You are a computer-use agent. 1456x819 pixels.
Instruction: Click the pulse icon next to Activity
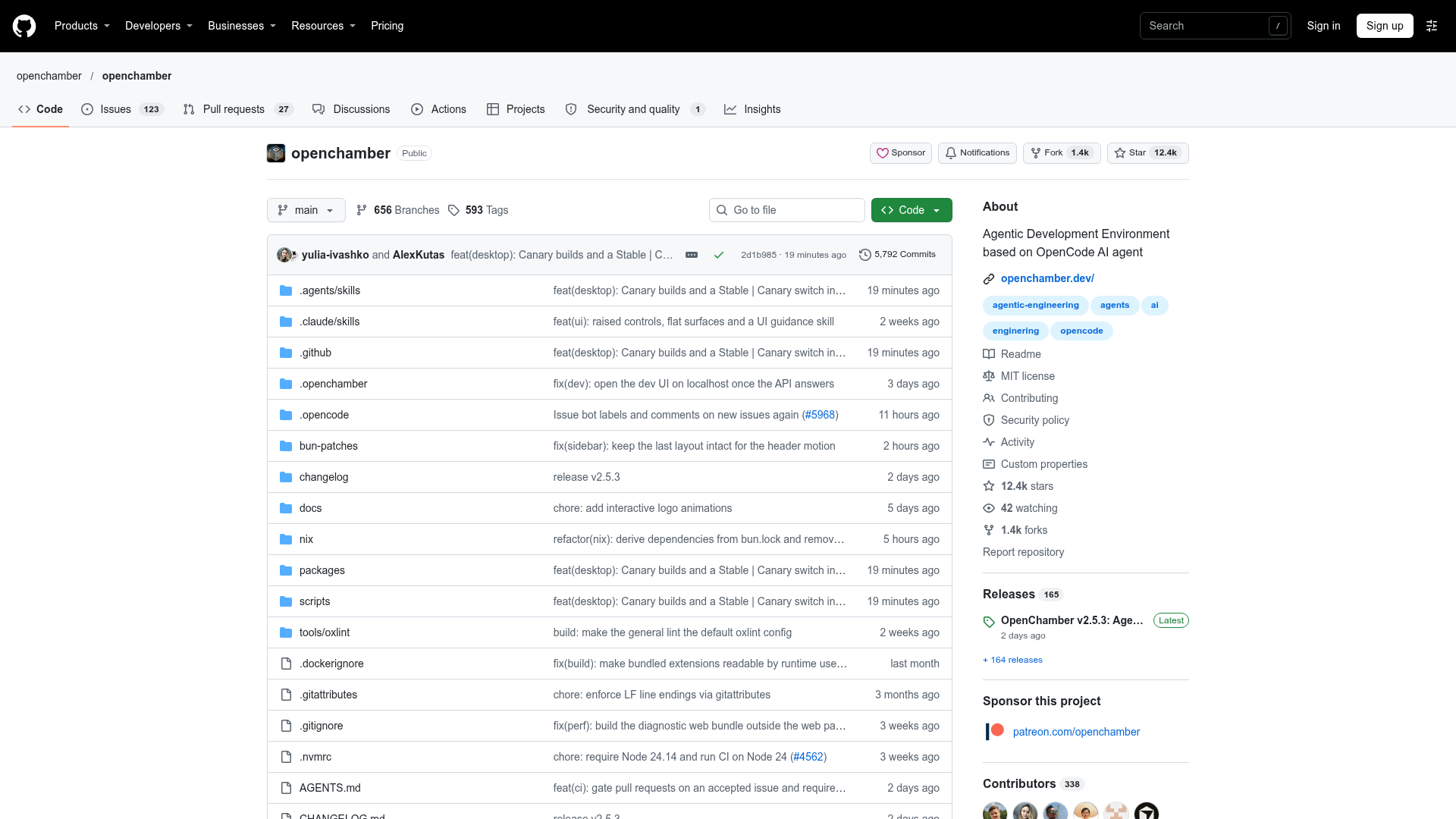tap(989, 442)
